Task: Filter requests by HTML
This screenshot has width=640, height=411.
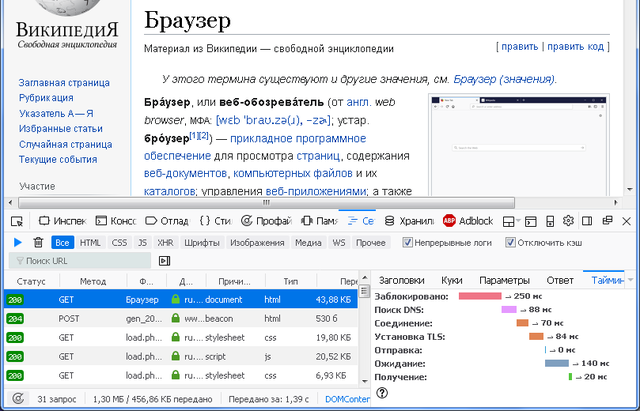Action: 90,242
